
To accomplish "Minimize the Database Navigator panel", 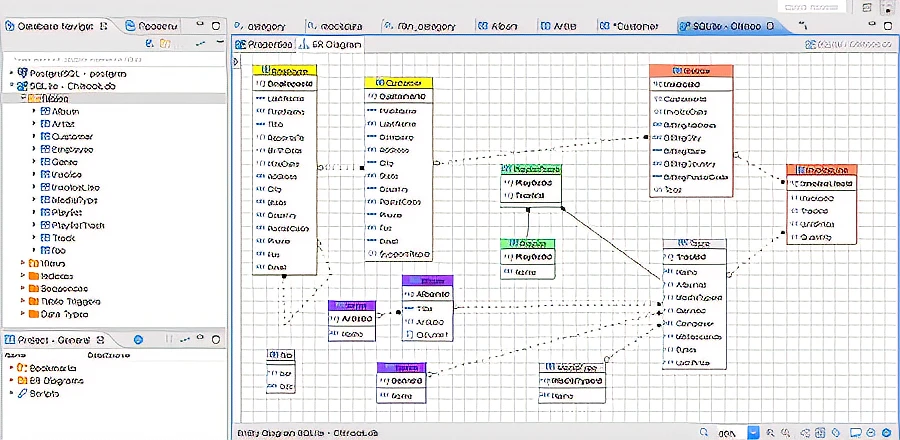I will click(x=200, y=25).
